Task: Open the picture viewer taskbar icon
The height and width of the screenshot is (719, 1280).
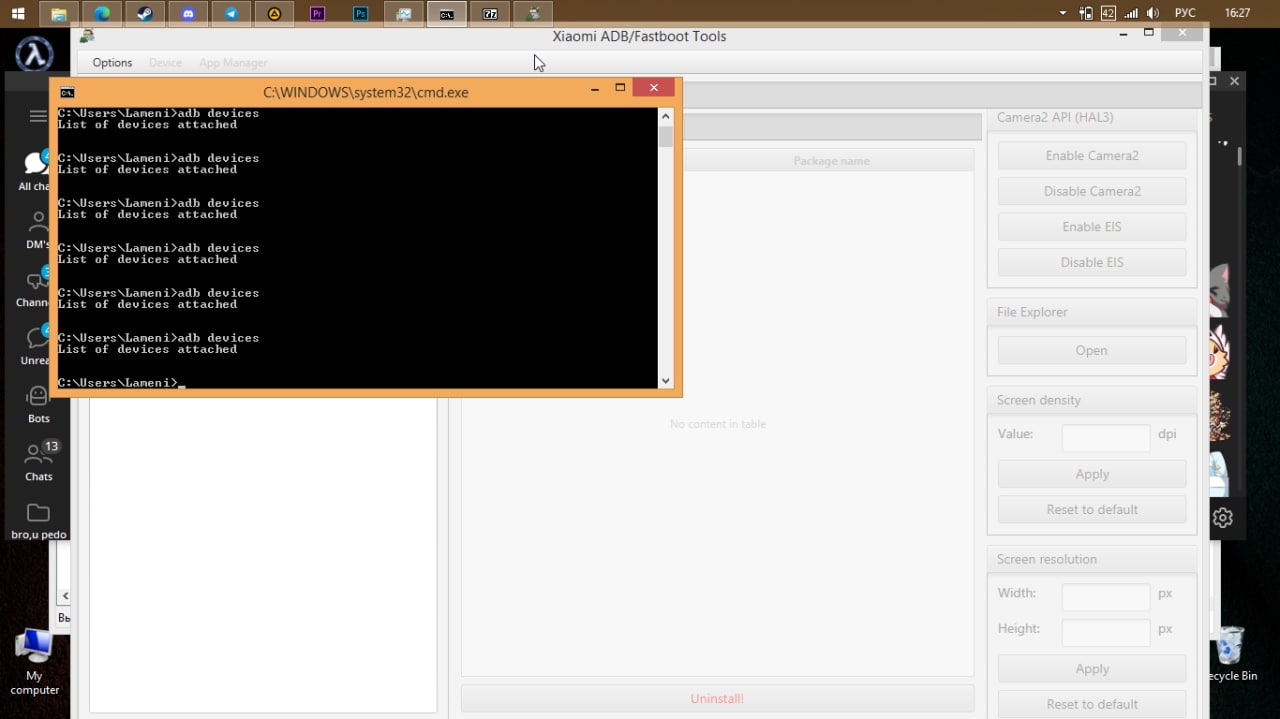Action: click(x=403, y=14)
